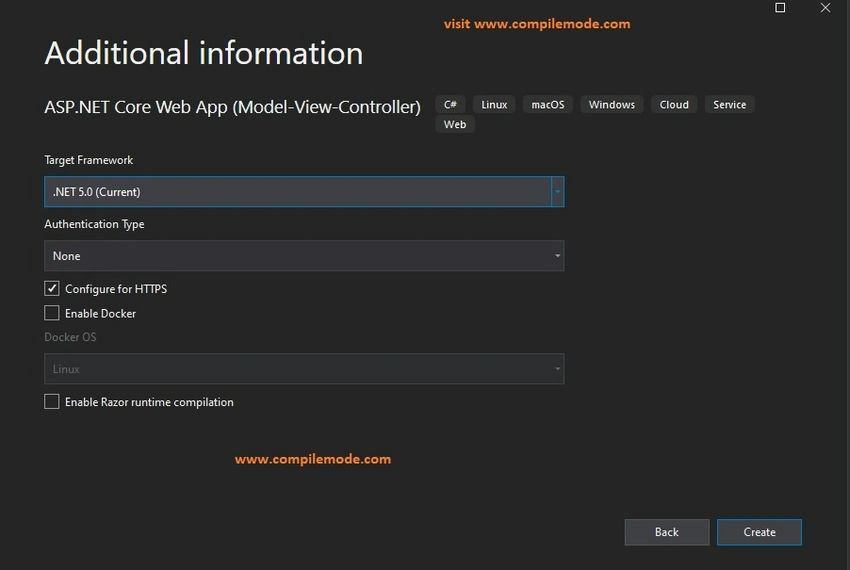The height and width of the screenshot is (570, 850).
Task: Click the Configure for HTTPS label
Action: [116, 289]
